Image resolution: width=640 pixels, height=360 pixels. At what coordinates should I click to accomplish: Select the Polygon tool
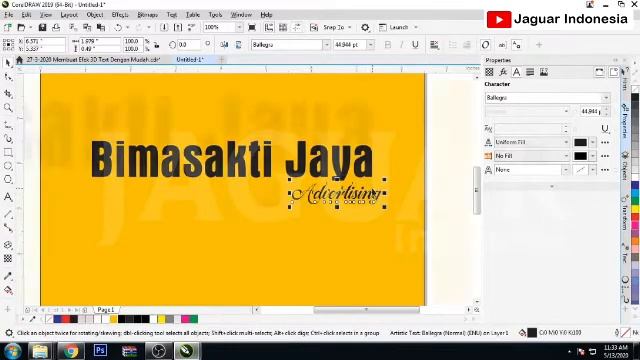[8, 180]
